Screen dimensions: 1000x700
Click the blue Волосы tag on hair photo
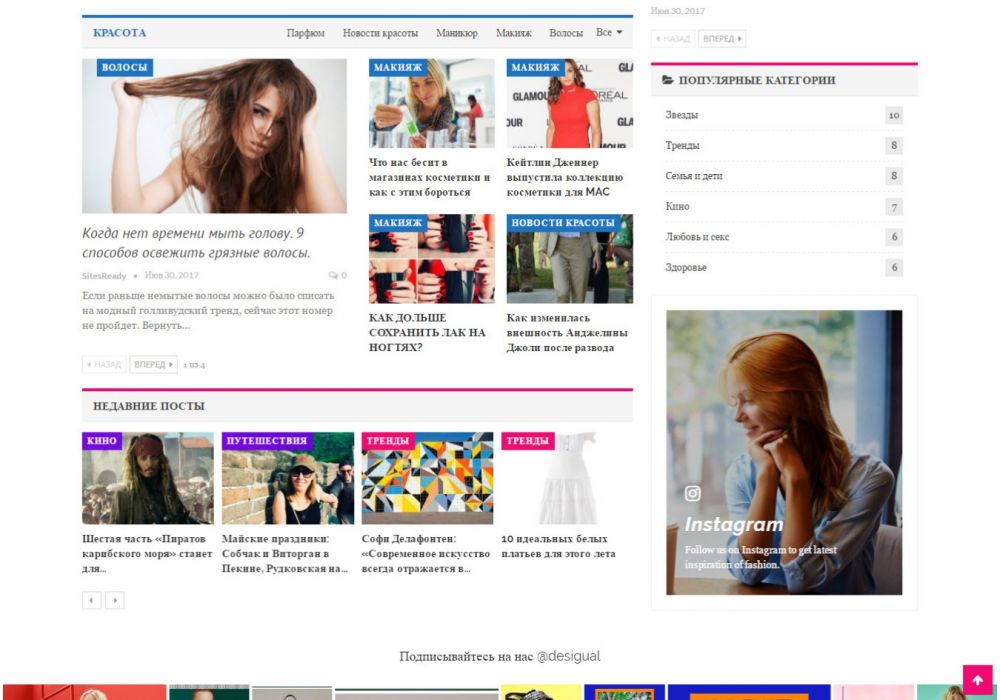click(125, 68)
